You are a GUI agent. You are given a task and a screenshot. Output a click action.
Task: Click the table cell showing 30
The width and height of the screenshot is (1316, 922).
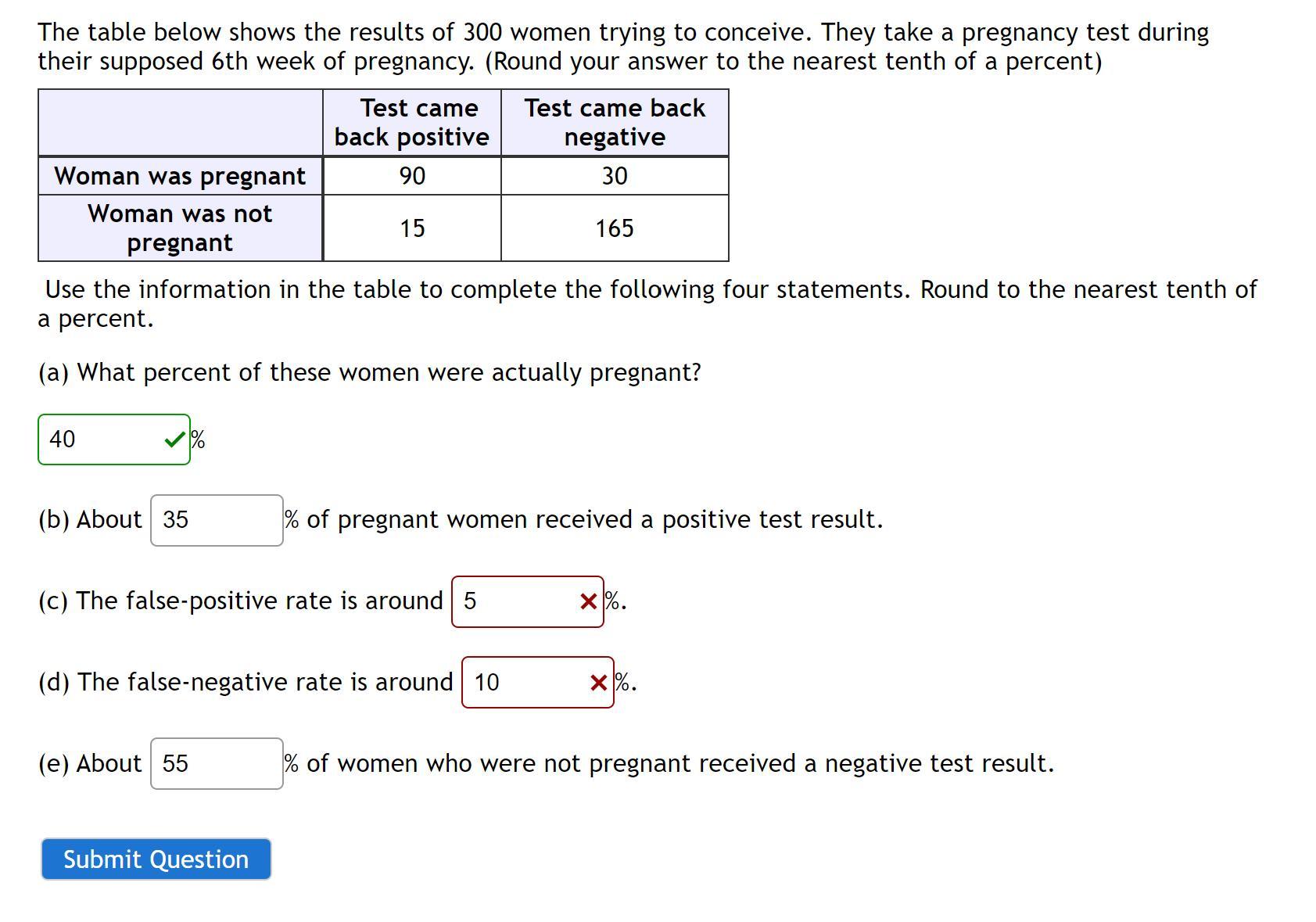click(x=615, y=176)
